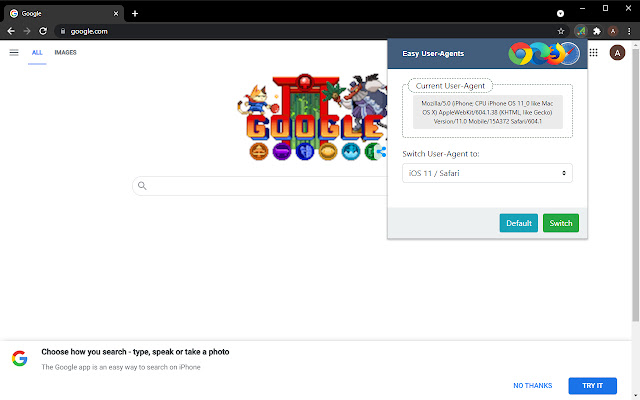
Task: Select the Google browser tab
Action: 64,13
